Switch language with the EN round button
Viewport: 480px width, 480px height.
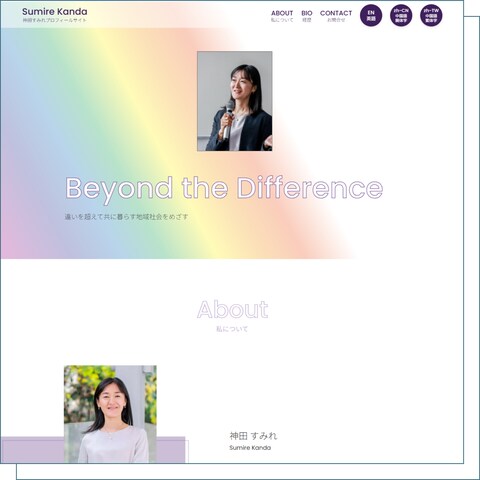[371, 15]
